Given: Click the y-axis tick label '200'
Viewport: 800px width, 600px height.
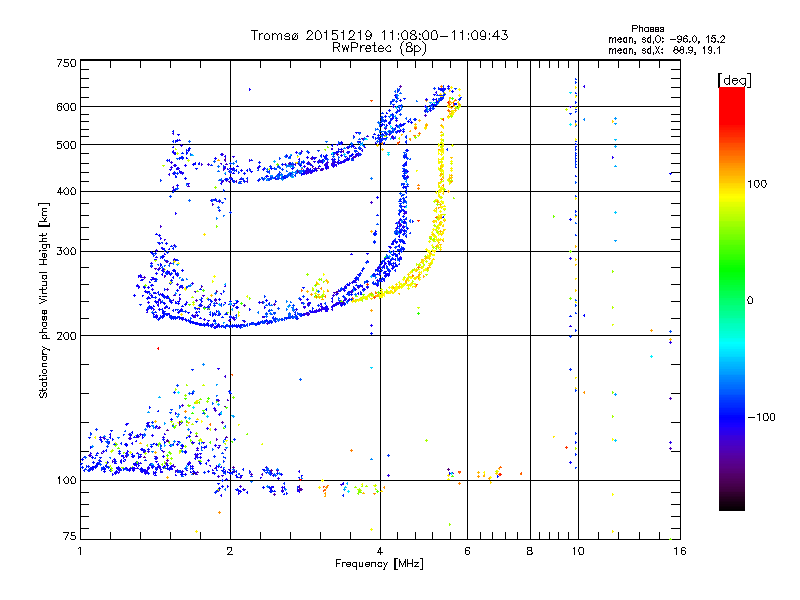Looking at the screenshot, I should (x=66, y=336).
